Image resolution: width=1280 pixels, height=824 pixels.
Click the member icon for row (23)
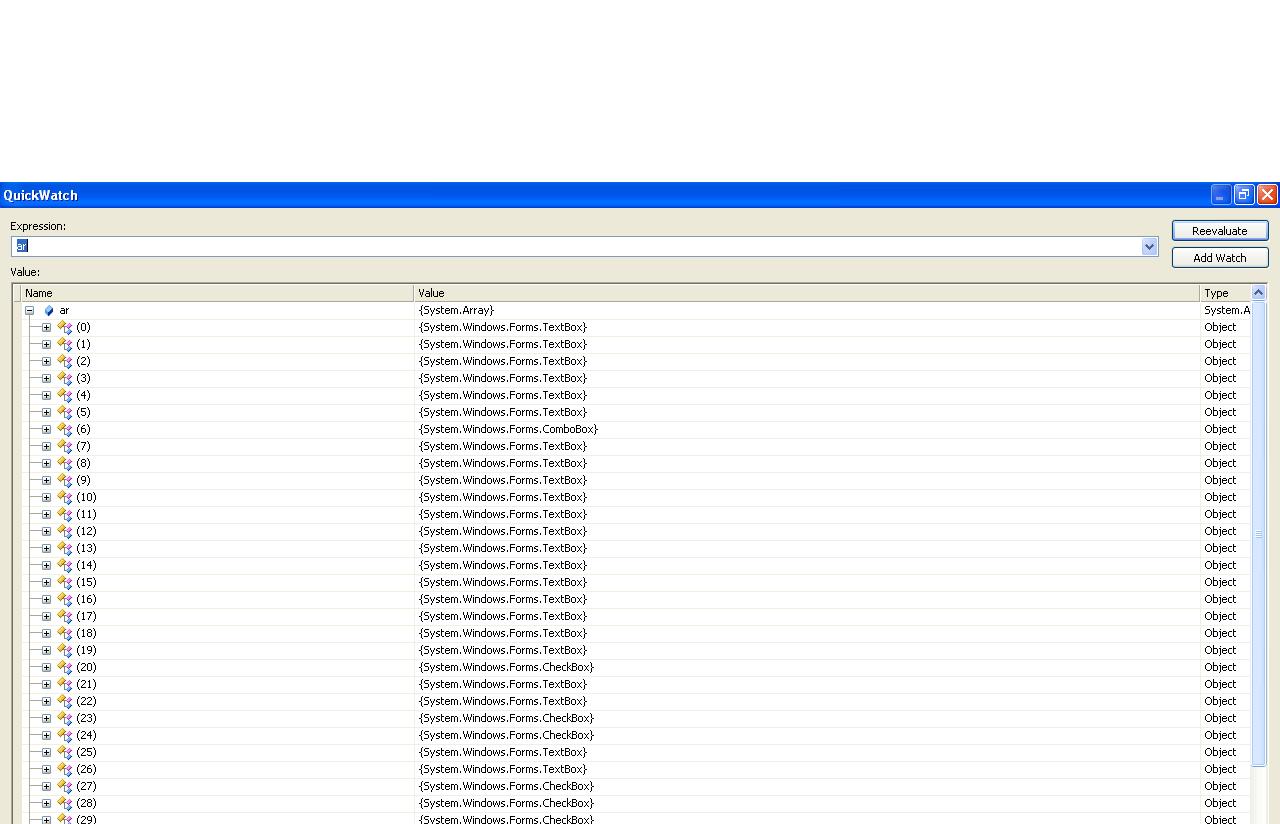point(65,719)
